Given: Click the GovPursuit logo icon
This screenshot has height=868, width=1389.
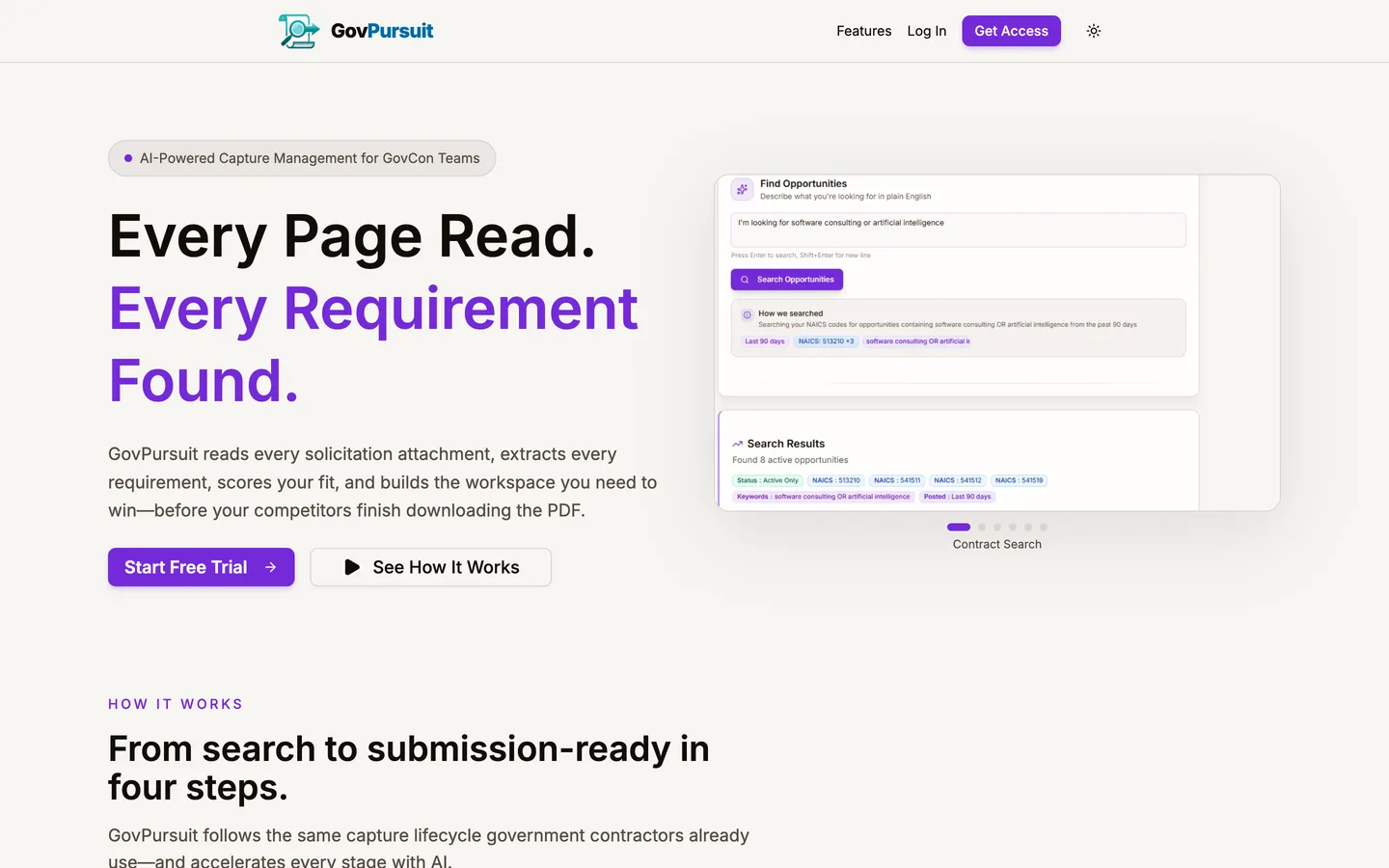Looking at the screenshot, I should click(299, 31).
